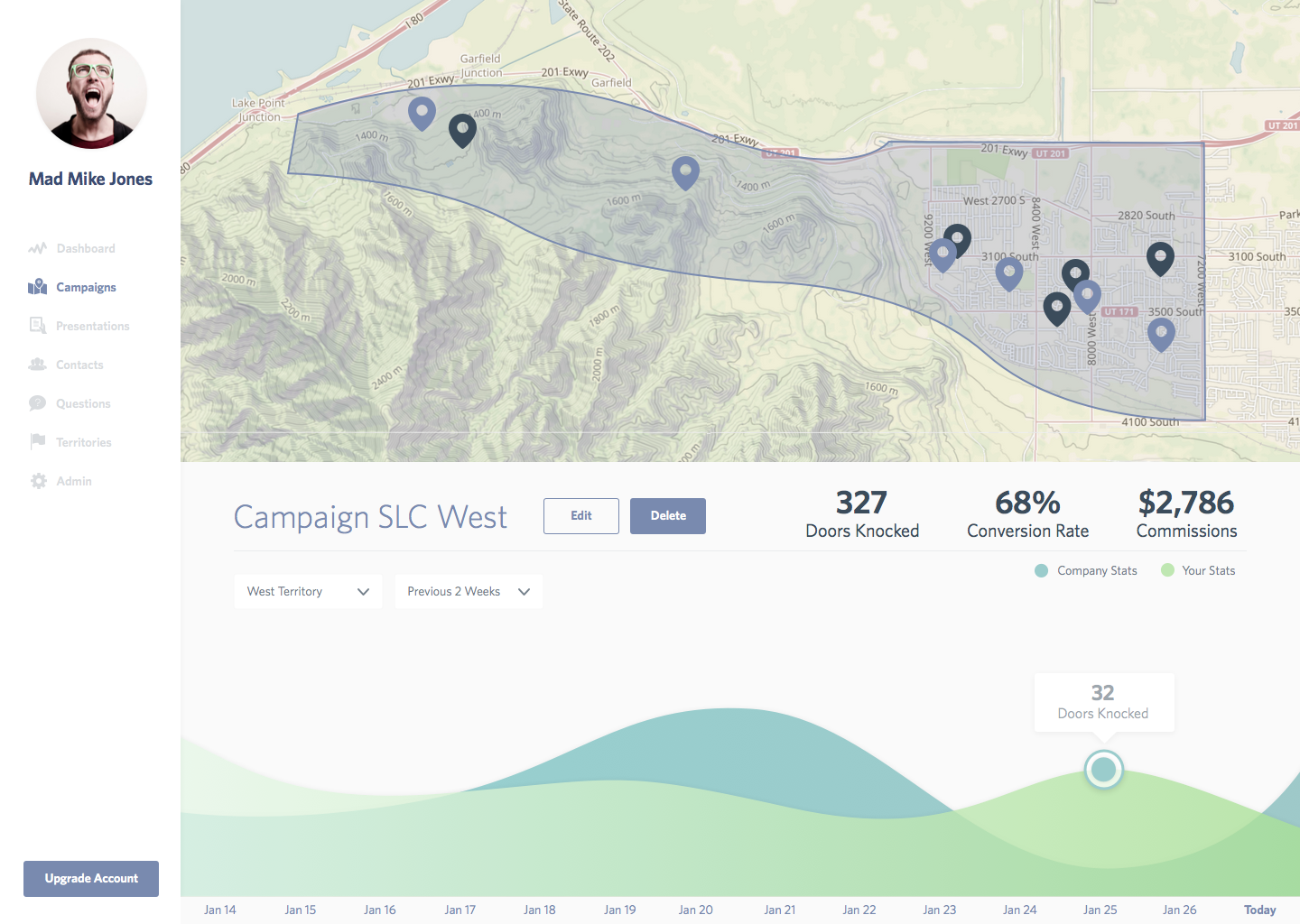Select Questions in the sidebar menu

click(84, 402)
